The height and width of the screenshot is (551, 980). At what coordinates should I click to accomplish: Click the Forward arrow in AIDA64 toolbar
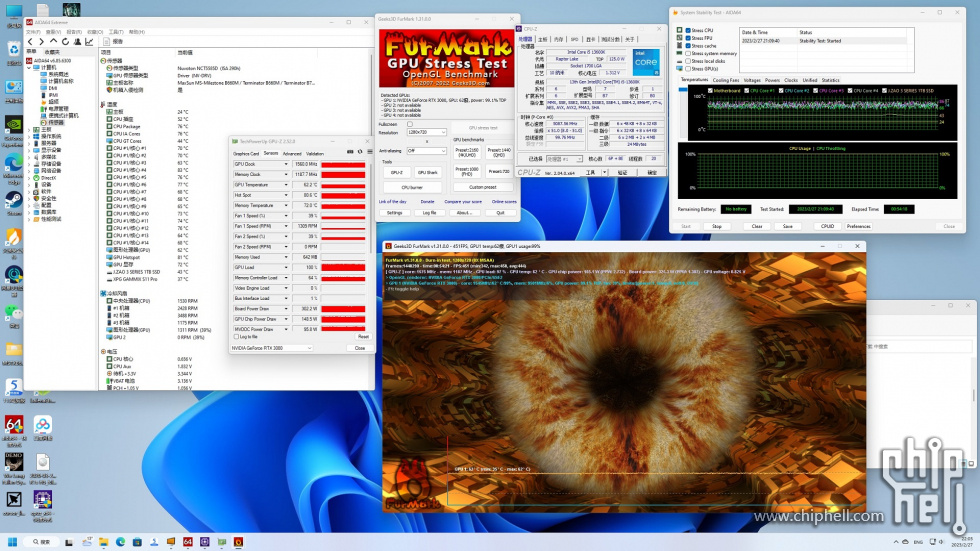click(x=41, y=42)
